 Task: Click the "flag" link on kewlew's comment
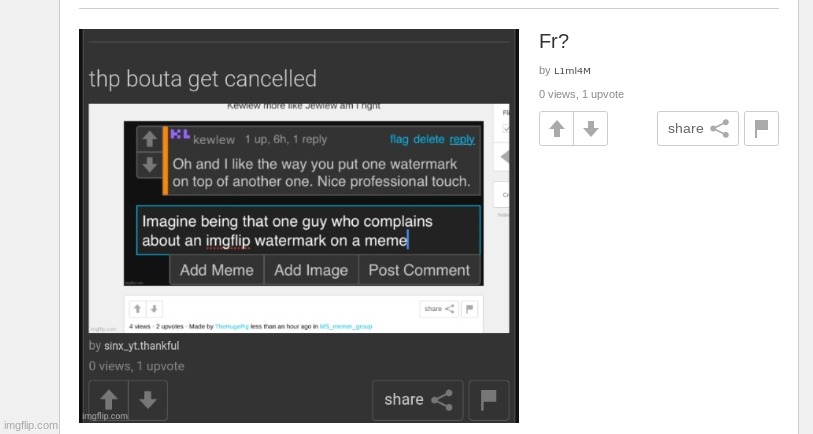pyautogui.click(x=399, y=139)
